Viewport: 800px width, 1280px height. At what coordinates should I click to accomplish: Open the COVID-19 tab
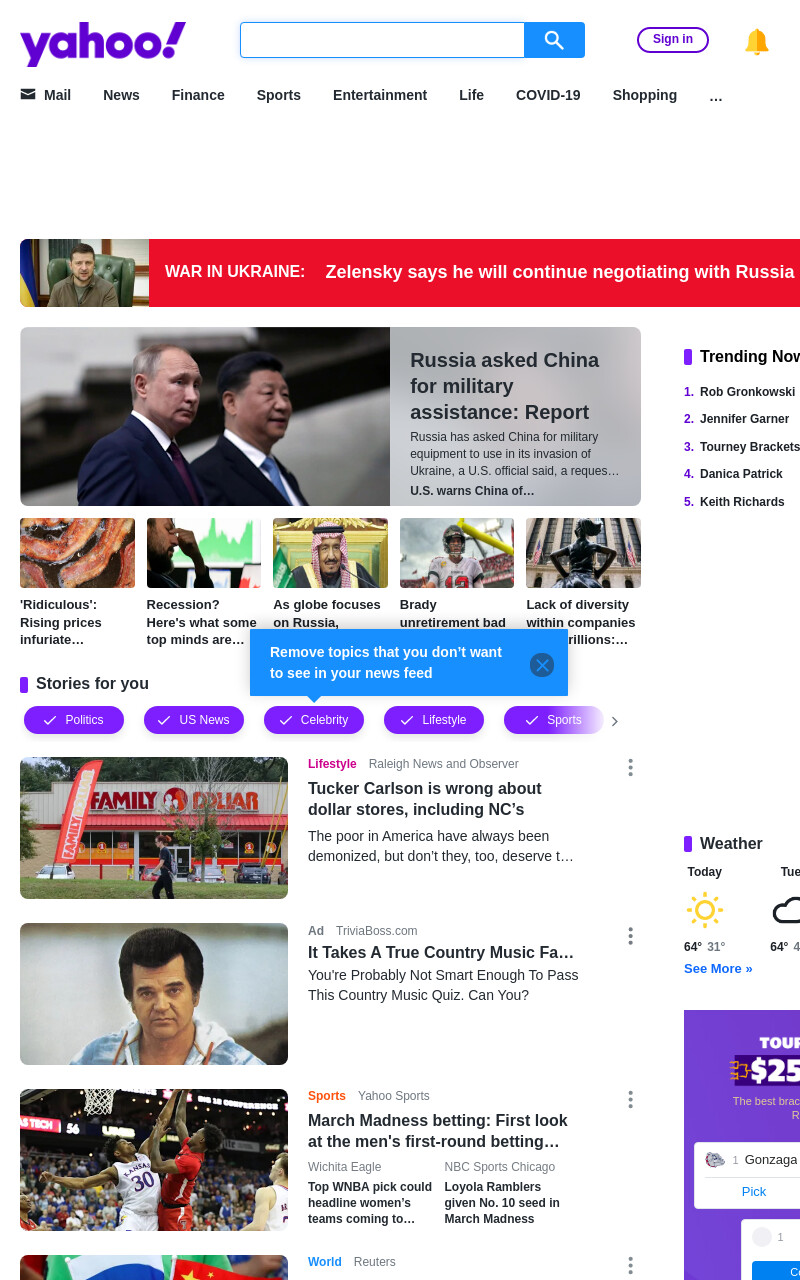coord(548,95)
